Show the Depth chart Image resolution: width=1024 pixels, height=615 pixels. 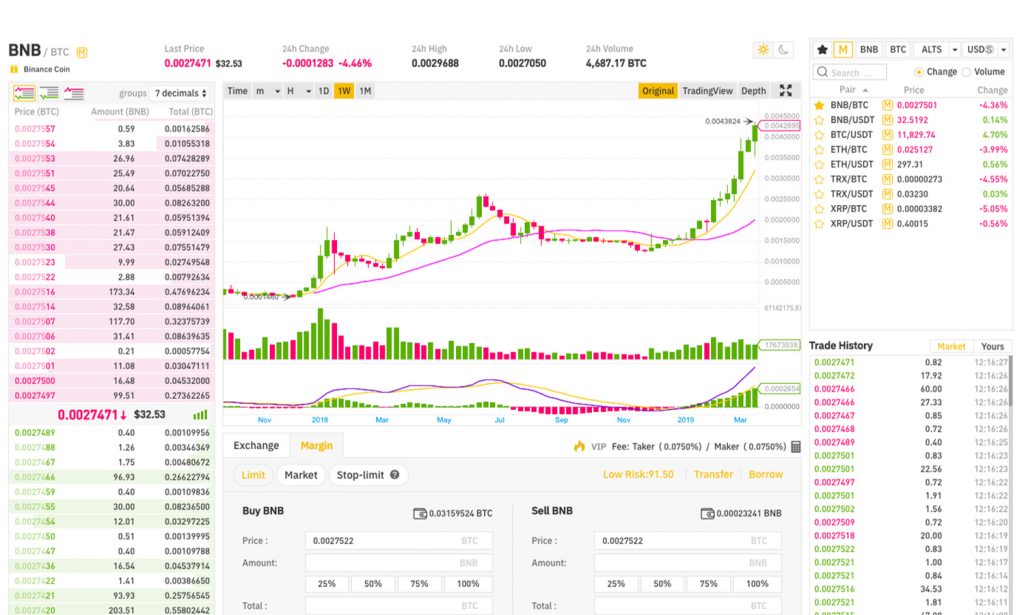pos(754,91)
